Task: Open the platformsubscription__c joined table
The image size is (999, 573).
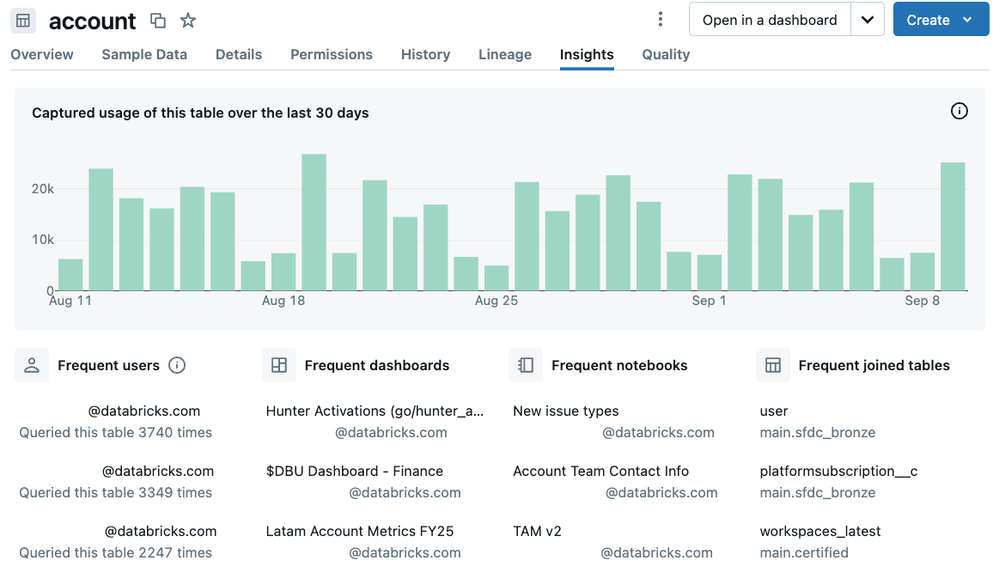Action: pyautogui.click(x=838, y=471)
